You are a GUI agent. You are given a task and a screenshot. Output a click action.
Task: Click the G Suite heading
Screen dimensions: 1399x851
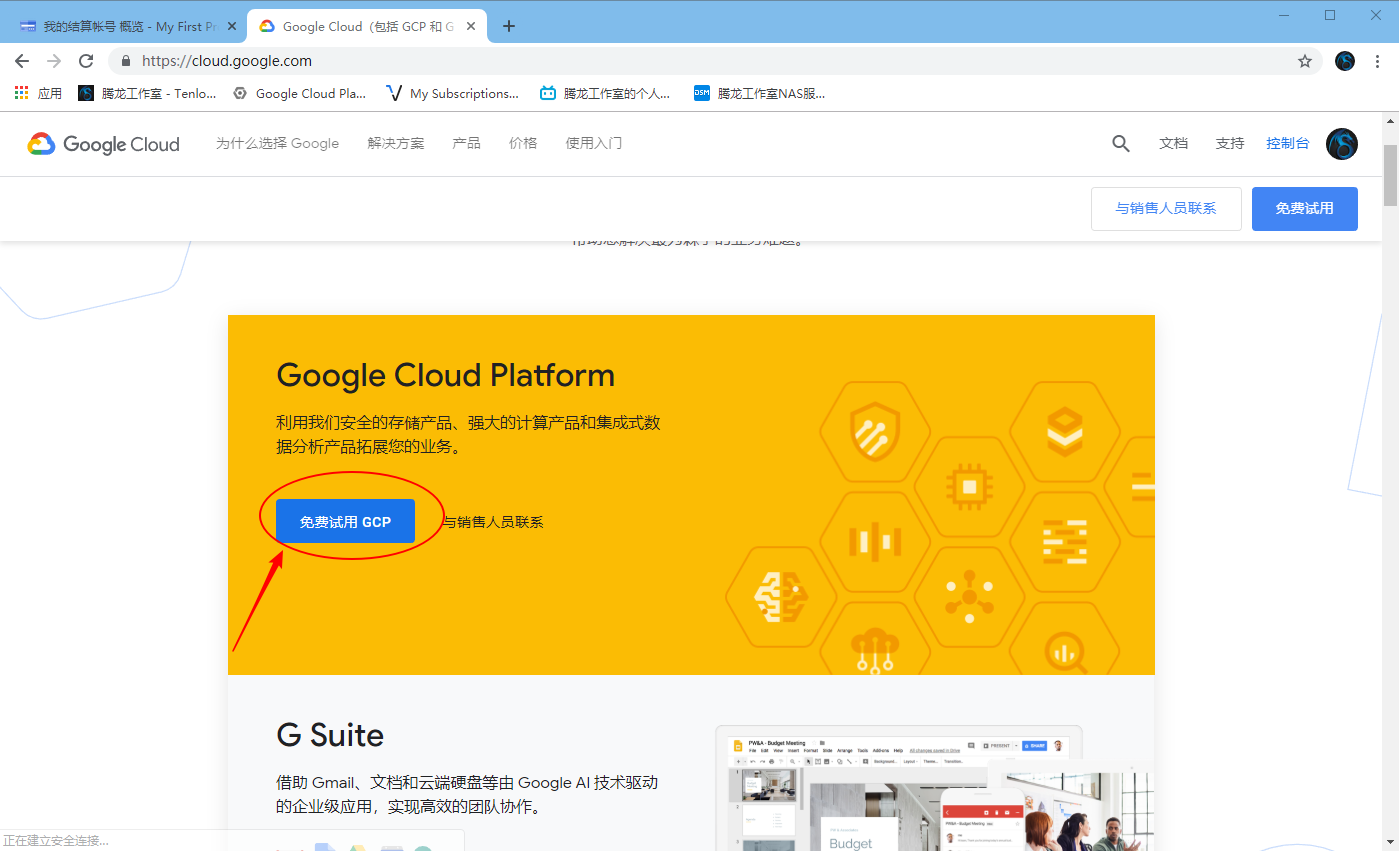coord(330,735)
